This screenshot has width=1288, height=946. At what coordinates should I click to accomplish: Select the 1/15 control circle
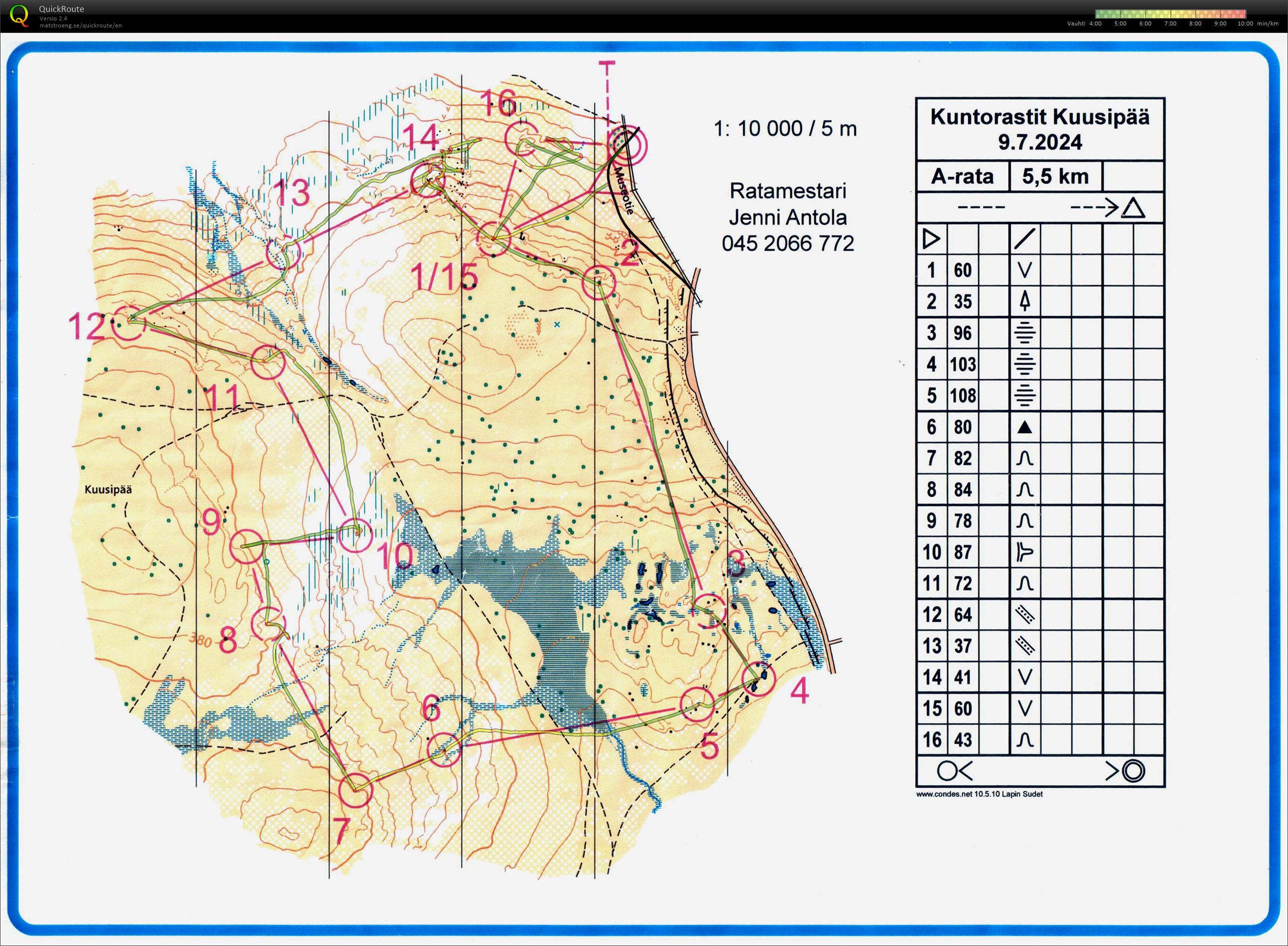(493, 239)
